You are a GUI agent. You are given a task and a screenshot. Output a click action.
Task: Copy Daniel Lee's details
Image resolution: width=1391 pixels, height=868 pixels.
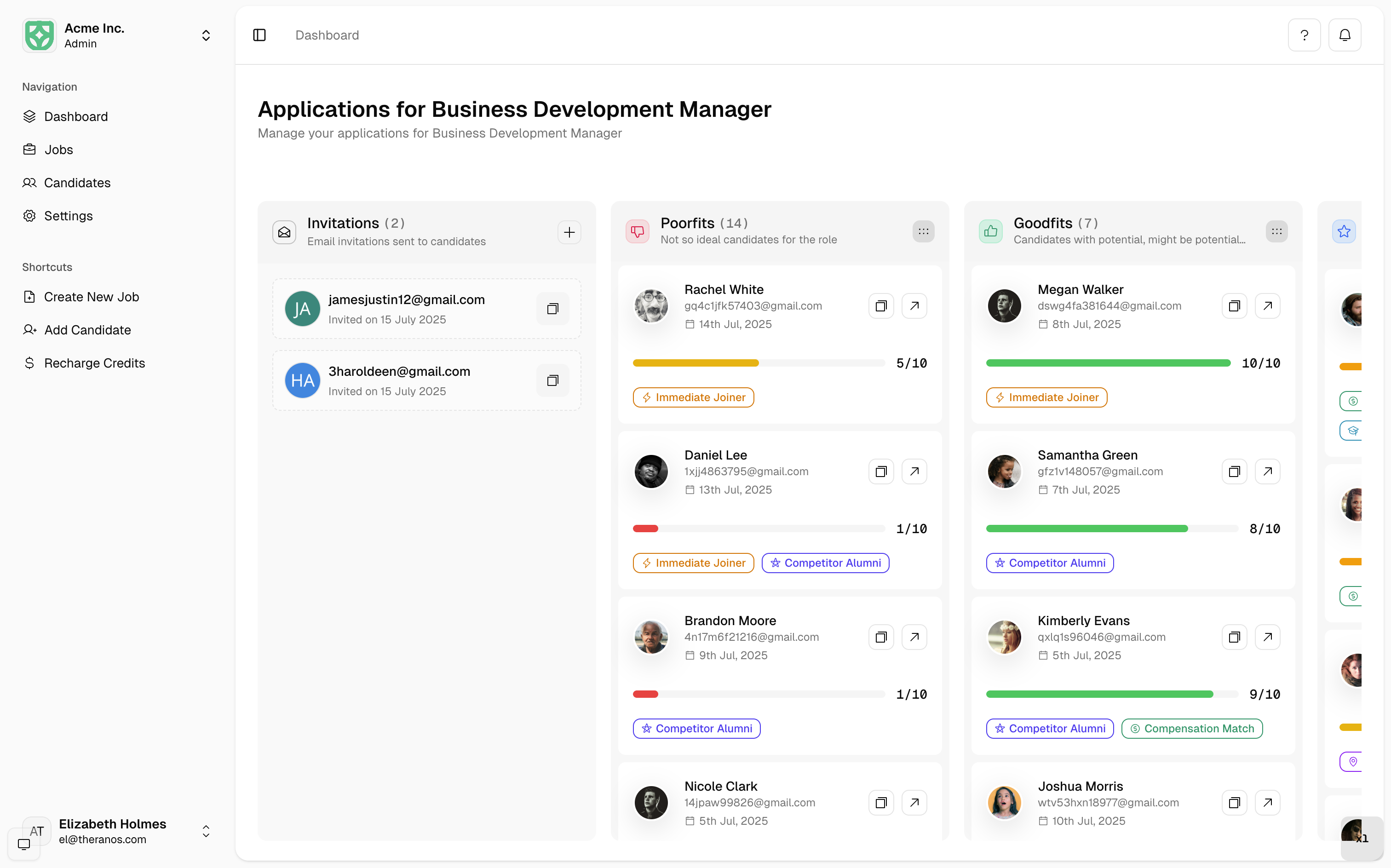[880, 471]
